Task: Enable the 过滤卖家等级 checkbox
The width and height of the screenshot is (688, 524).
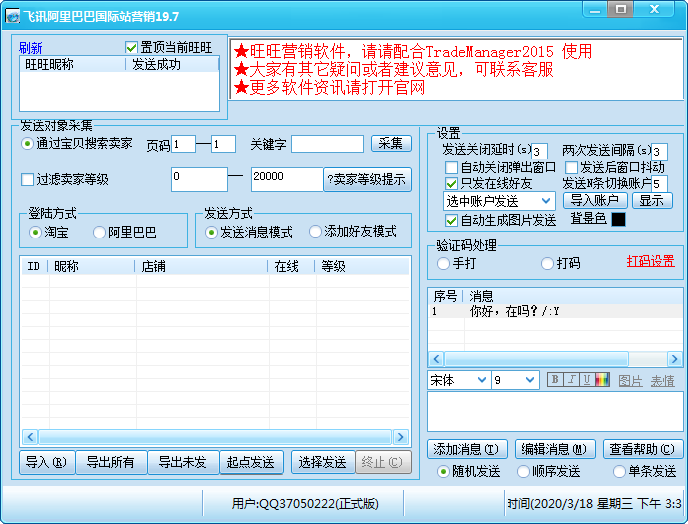Action: pyautogui.click(x=28, y=180)
